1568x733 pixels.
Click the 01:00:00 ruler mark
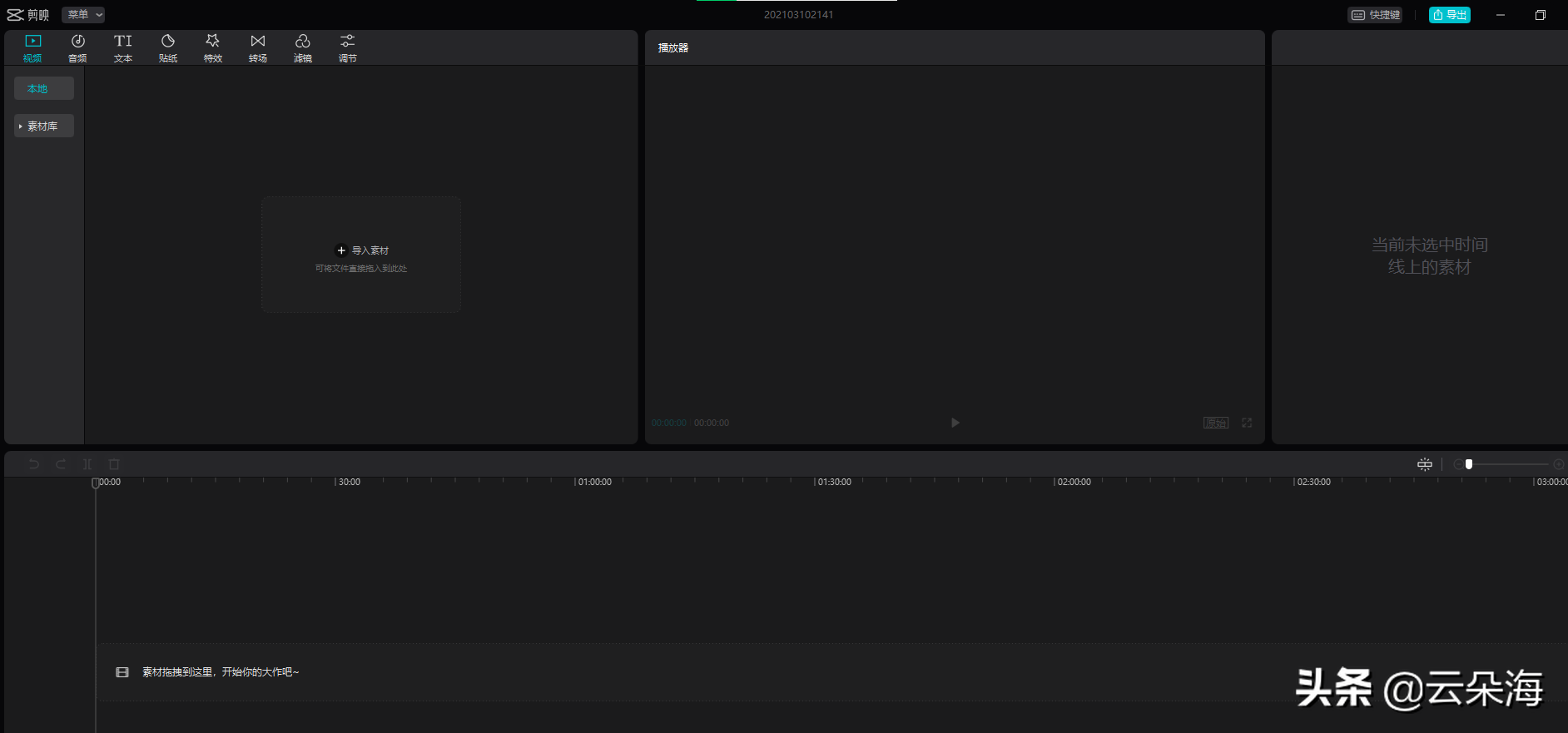pyautogui.click(x=594, y=482)
